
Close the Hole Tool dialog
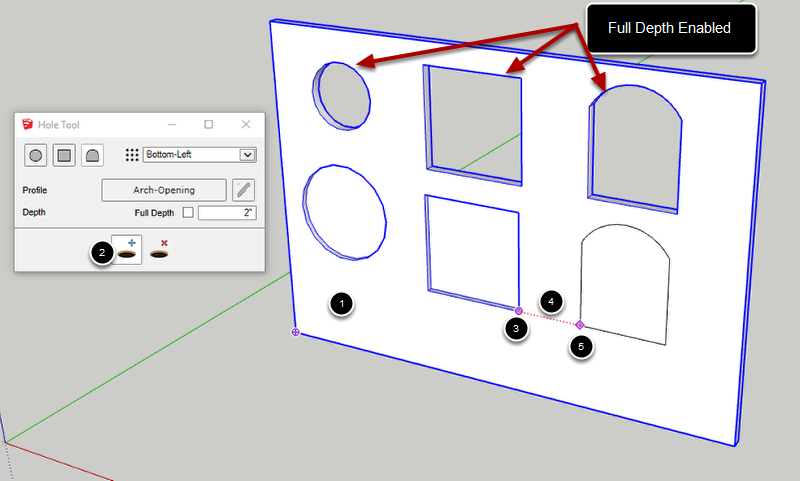pos(246,125)
